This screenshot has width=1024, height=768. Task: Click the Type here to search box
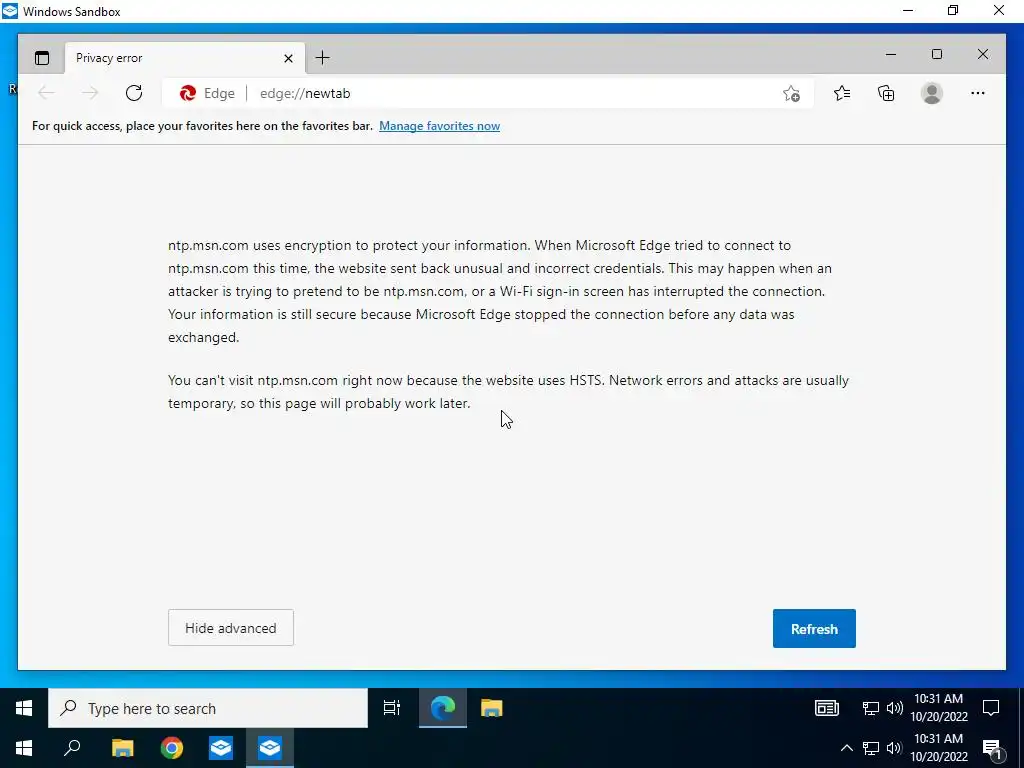tap(208, 709)
